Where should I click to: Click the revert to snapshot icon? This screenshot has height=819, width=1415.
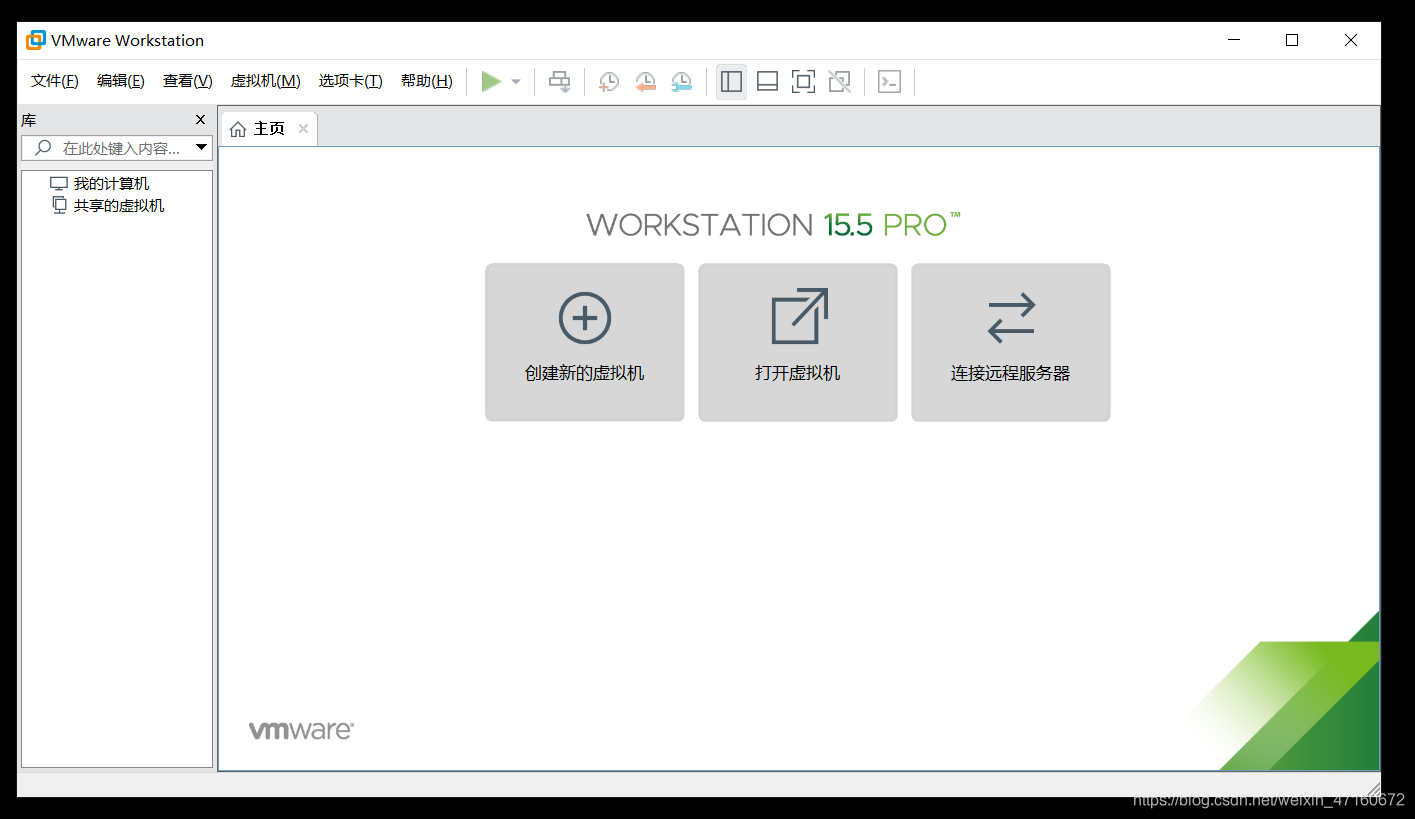(645, 82)
